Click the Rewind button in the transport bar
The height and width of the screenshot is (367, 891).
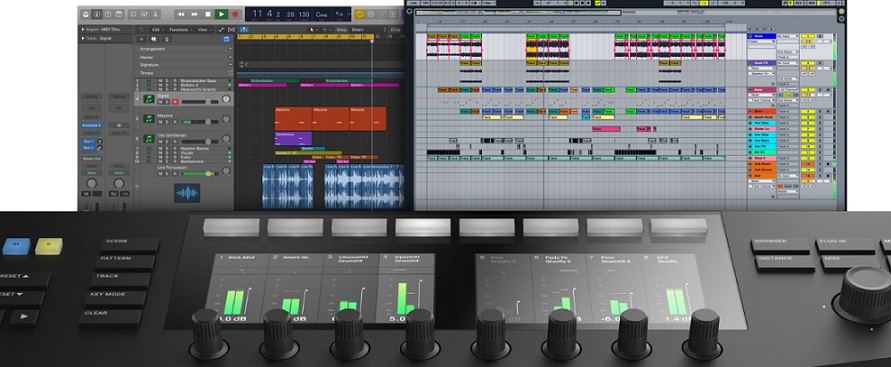pyautogui.click(x=181, y=14)
